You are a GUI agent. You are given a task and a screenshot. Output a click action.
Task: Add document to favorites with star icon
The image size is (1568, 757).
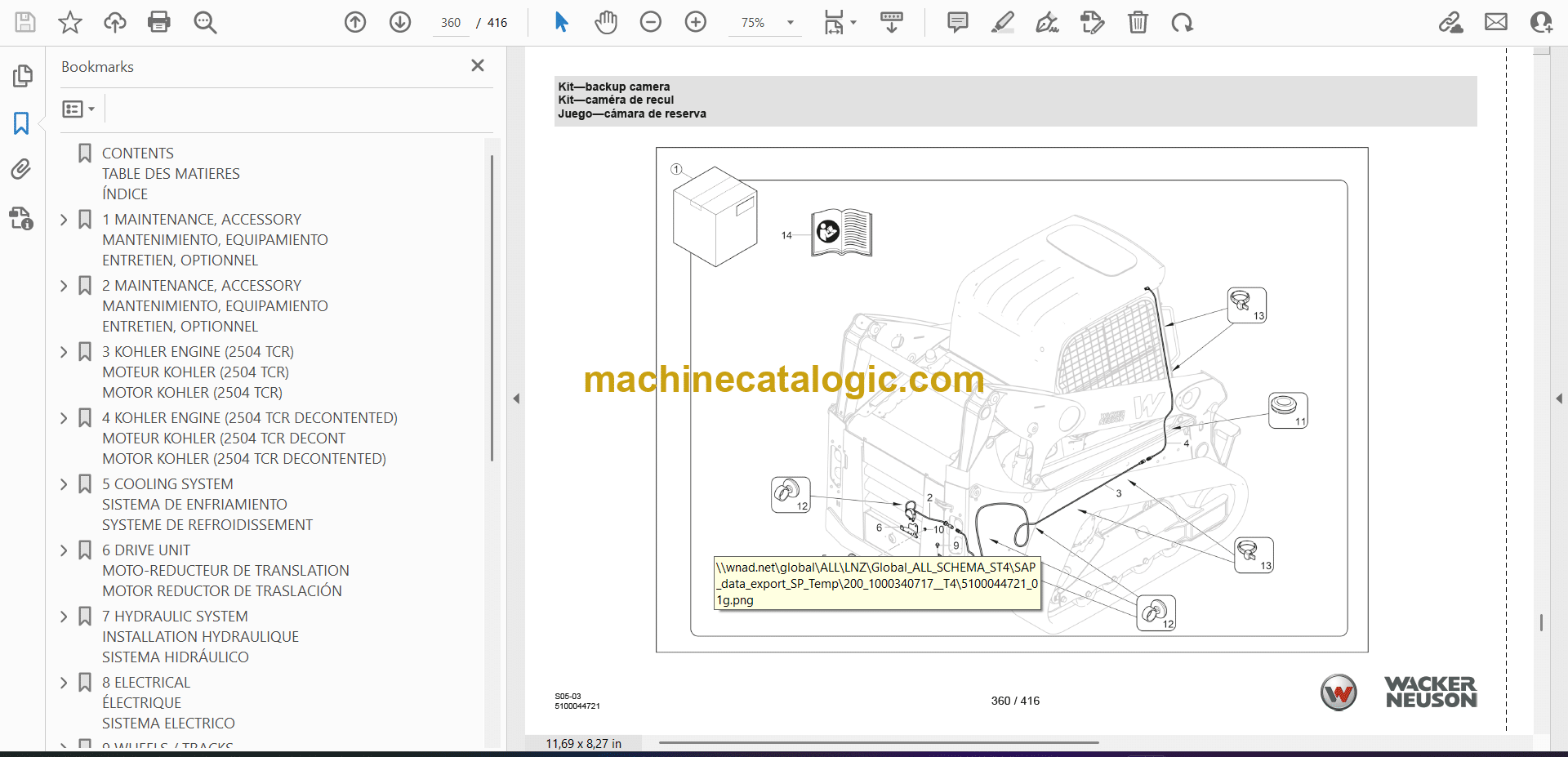70,22
